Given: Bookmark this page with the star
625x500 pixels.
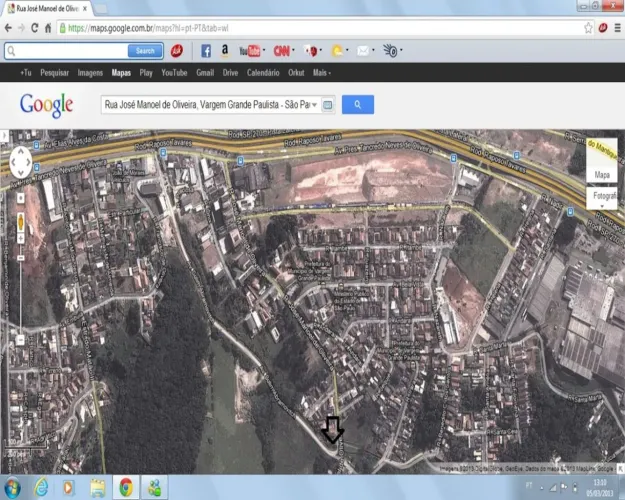Looking at the screenshot, I should [x=588, y=28].
